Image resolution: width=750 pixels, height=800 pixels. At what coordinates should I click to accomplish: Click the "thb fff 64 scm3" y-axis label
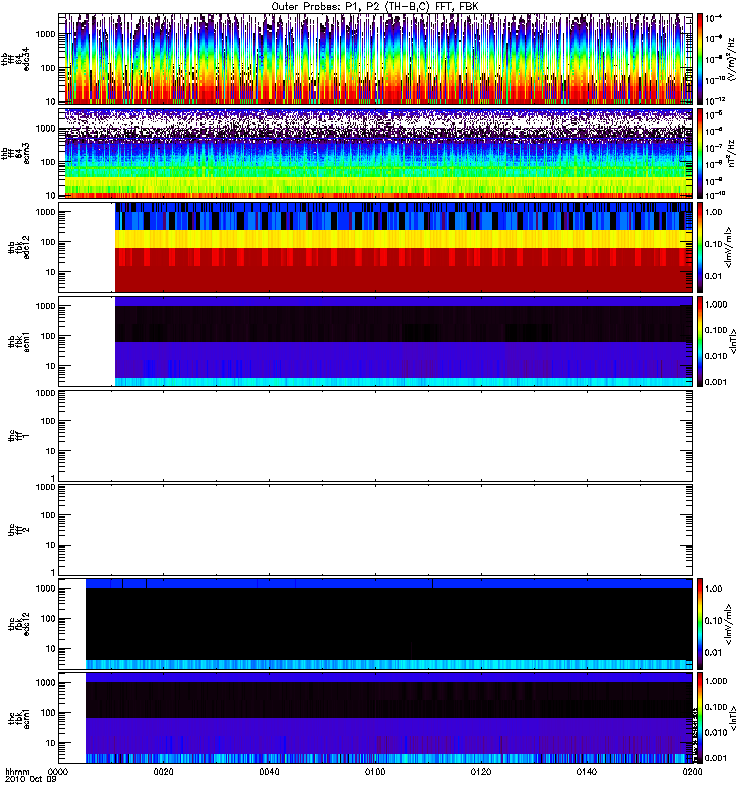coord(15,152)
